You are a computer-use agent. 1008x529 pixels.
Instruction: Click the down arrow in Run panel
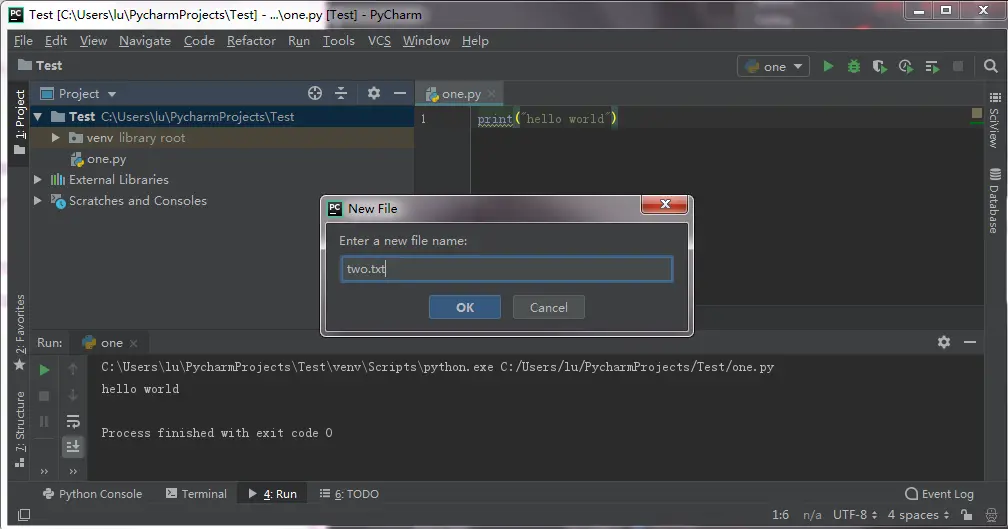tap(73, 395)
